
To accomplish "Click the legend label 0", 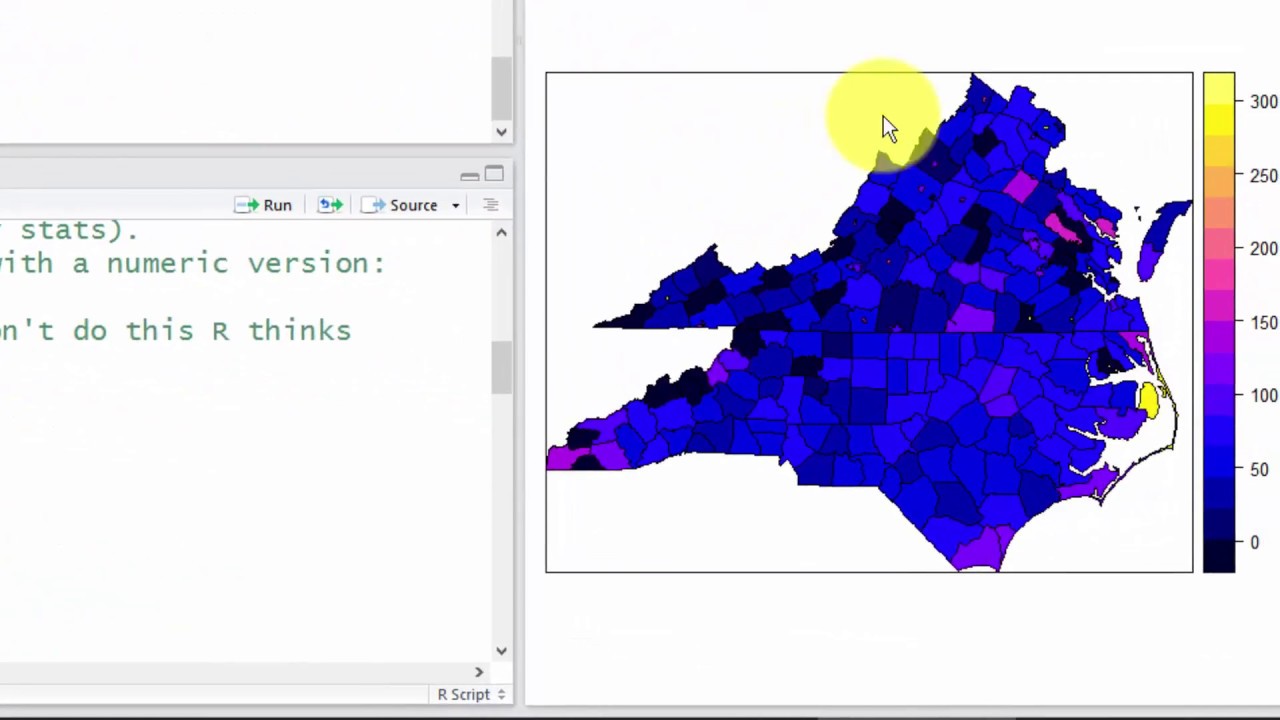I will [x=1255, y=543].
